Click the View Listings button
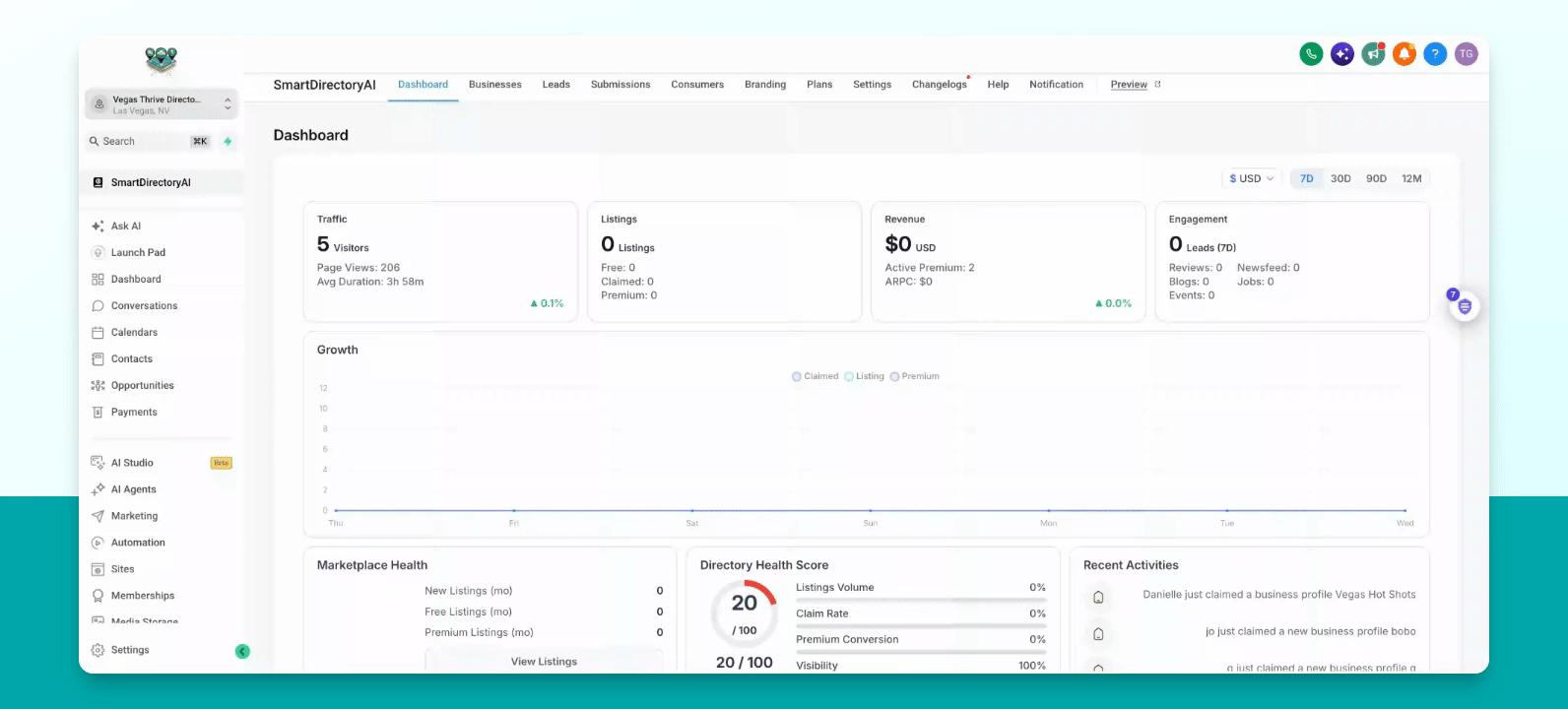Viewport: 1568px width, 709px height. point(544,661)
